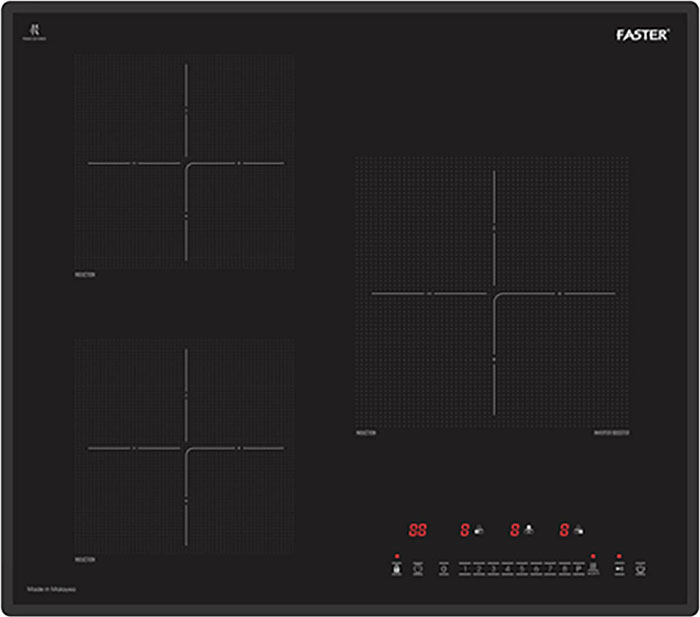Set power slider to level 5

pos(522,568)
